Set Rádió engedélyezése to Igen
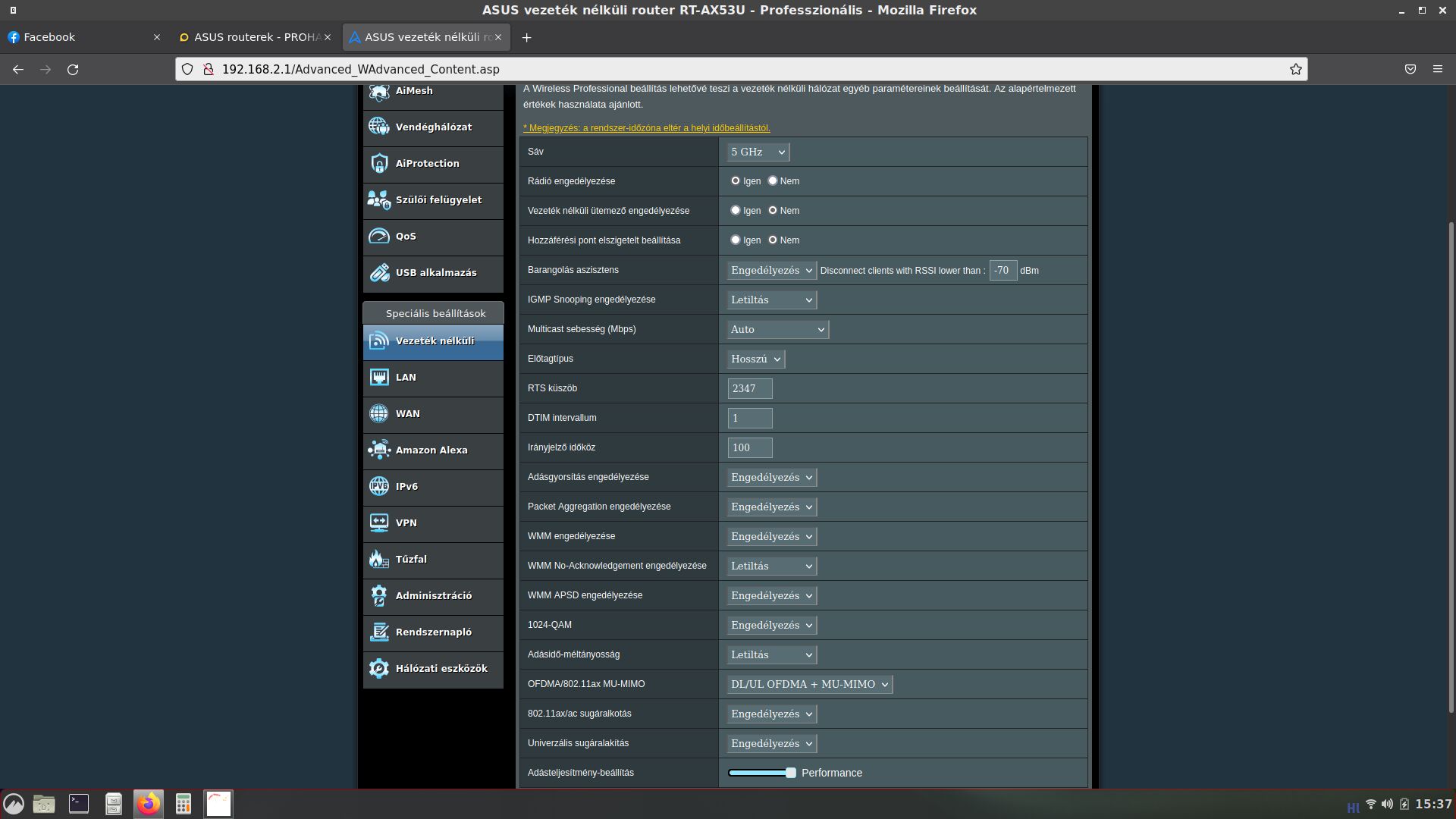 (x=736, y=180)
